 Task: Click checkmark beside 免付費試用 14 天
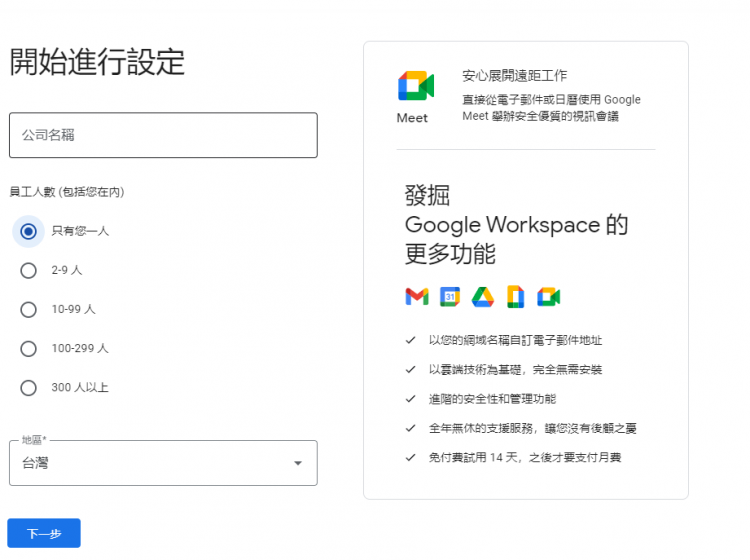pyautogui.click(x=410, y=457)
